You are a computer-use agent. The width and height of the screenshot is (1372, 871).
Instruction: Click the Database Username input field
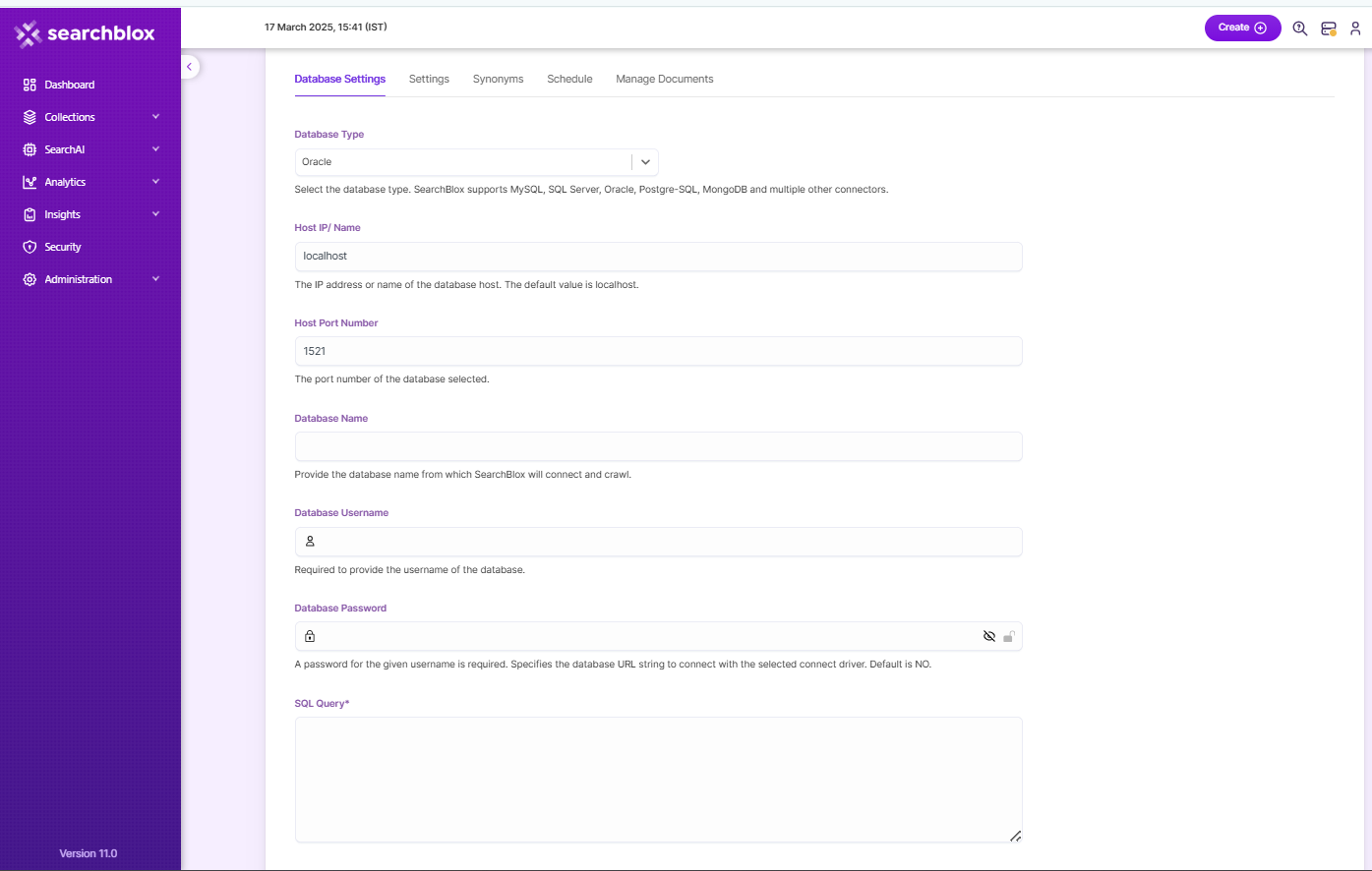(659, 542)
